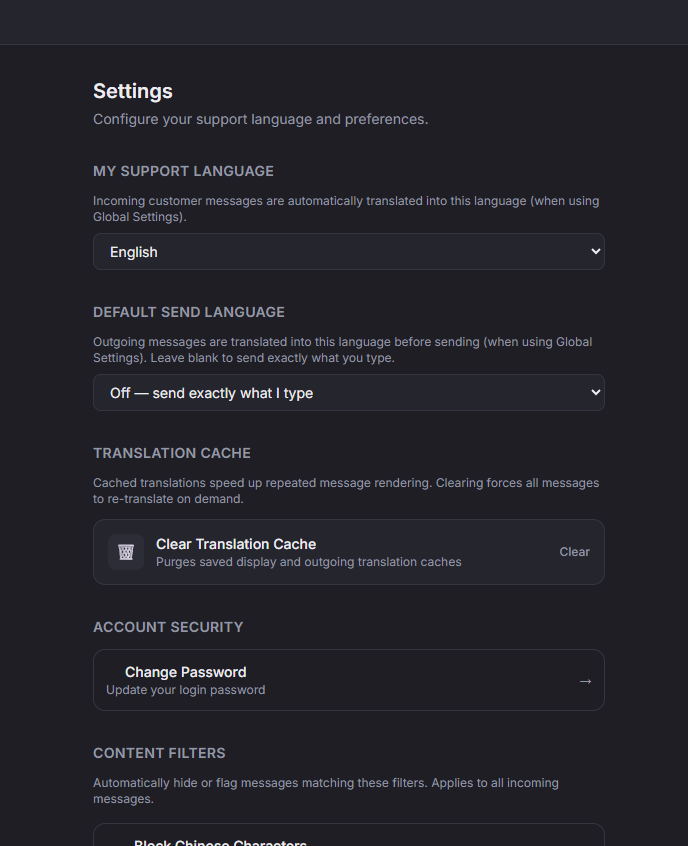Screen dimensions: 688x846
Task: Click the arrow icon in Change Password row
Action: point(585,681)
